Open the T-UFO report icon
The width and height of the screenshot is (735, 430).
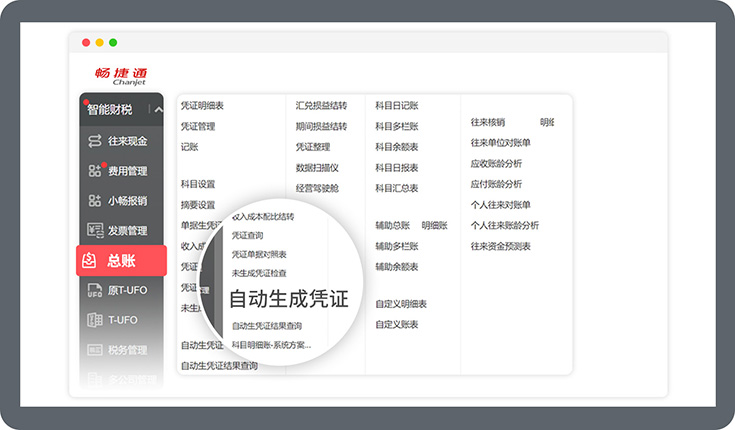click(x=95, y=320)
